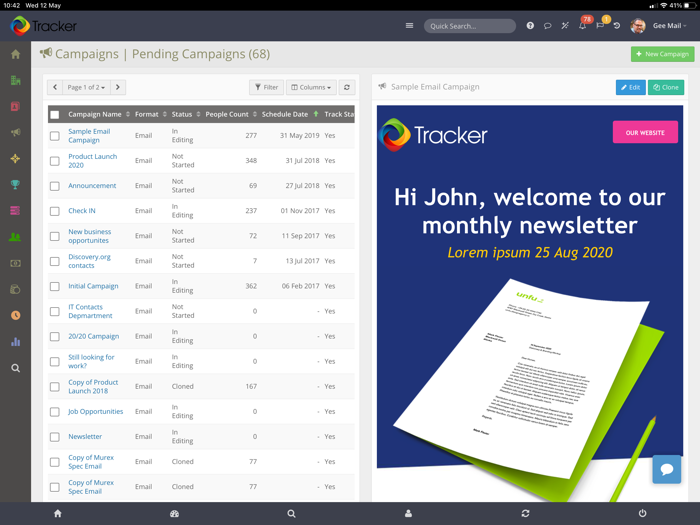Open the Page 1 of 2 dropdown

click(86, 87)
